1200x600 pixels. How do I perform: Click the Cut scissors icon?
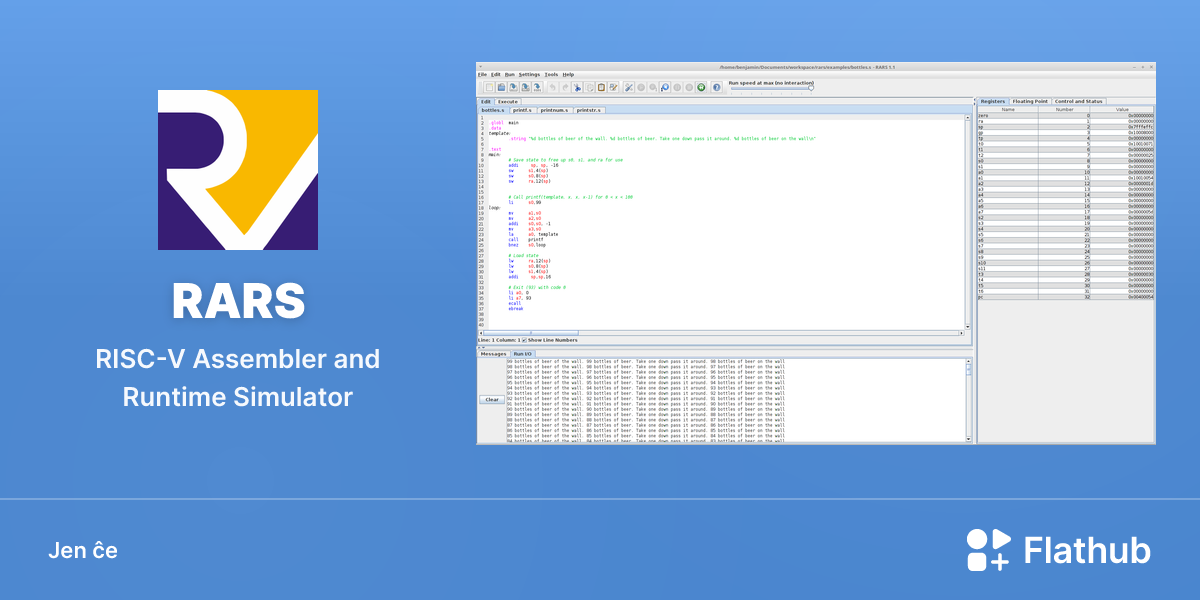[578, 87]
